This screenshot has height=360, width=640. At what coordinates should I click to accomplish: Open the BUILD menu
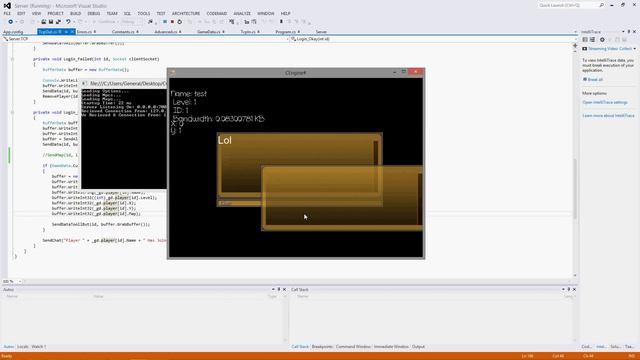coord(76,13)
